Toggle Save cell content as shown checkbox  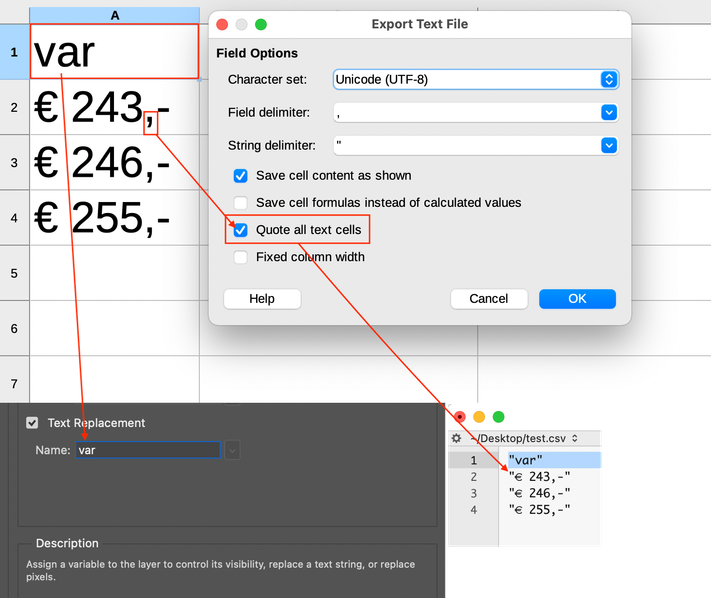point(240,176)
